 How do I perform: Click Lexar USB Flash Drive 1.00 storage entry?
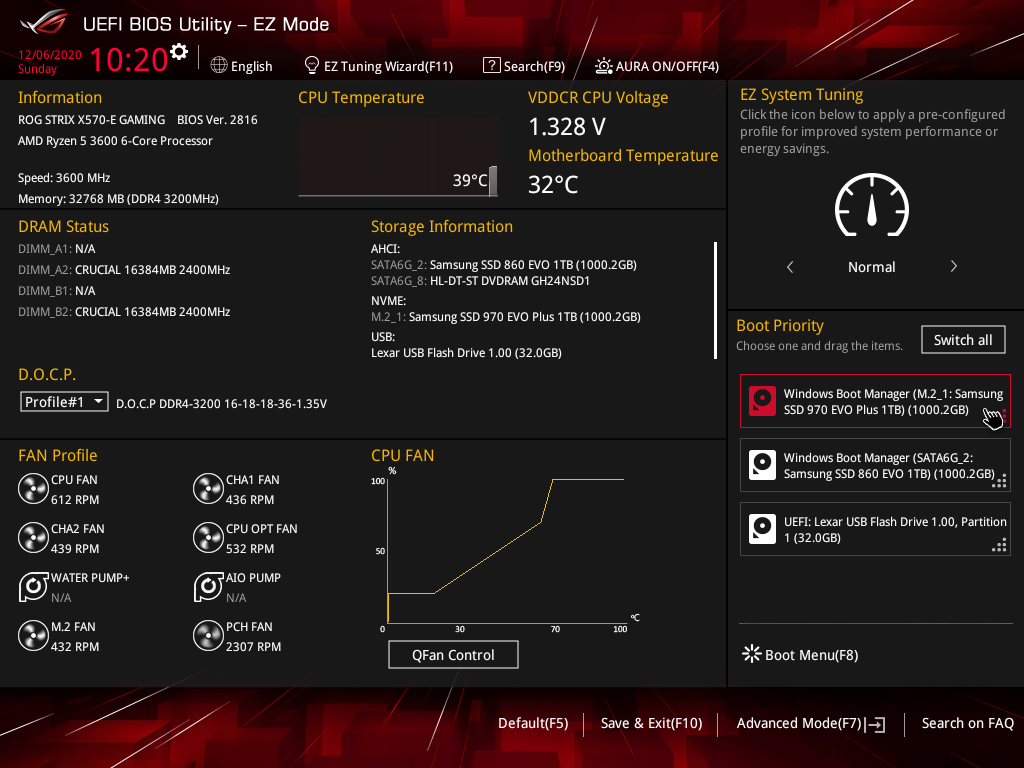tap(466, 353)
